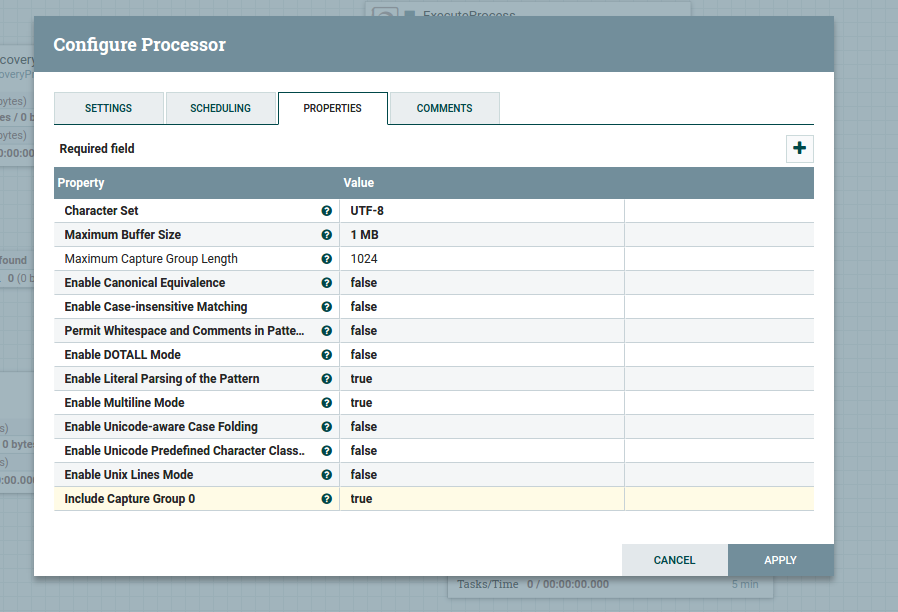Viewport: 898px width, 612px height.
Task: Cancel the processor configuration
Action: 675,560
